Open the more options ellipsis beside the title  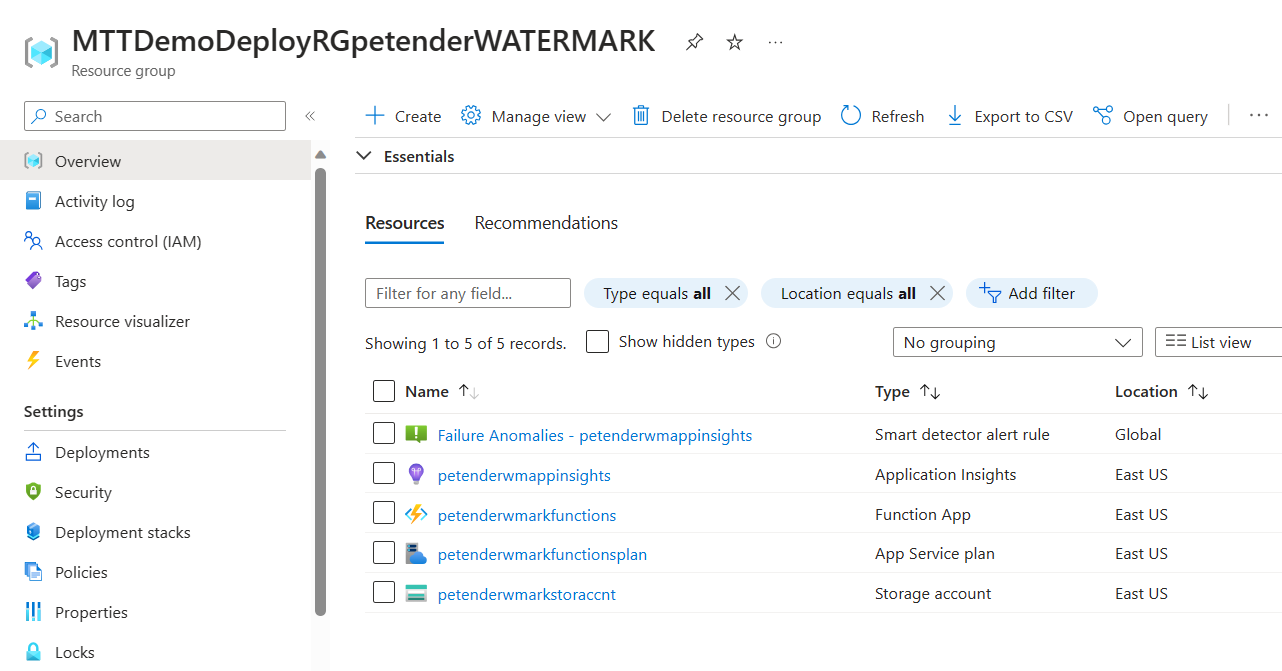[x=775, y=43]
